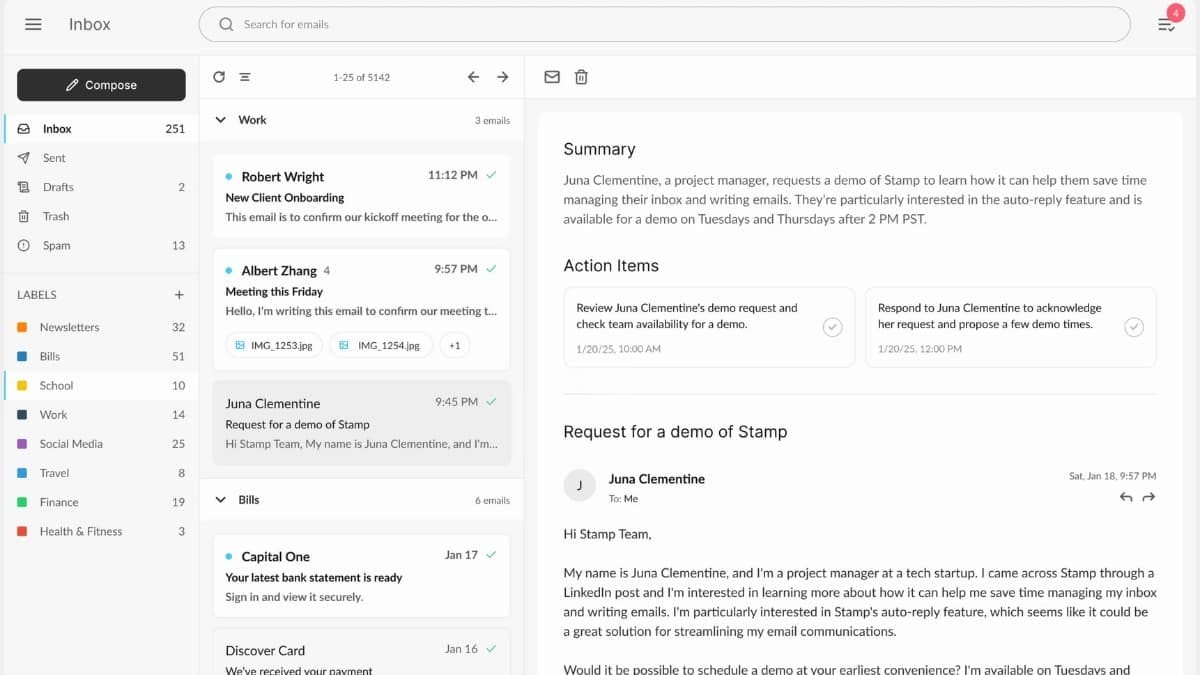Select the Juna Clementine demo request email

(x=362, y=423)
